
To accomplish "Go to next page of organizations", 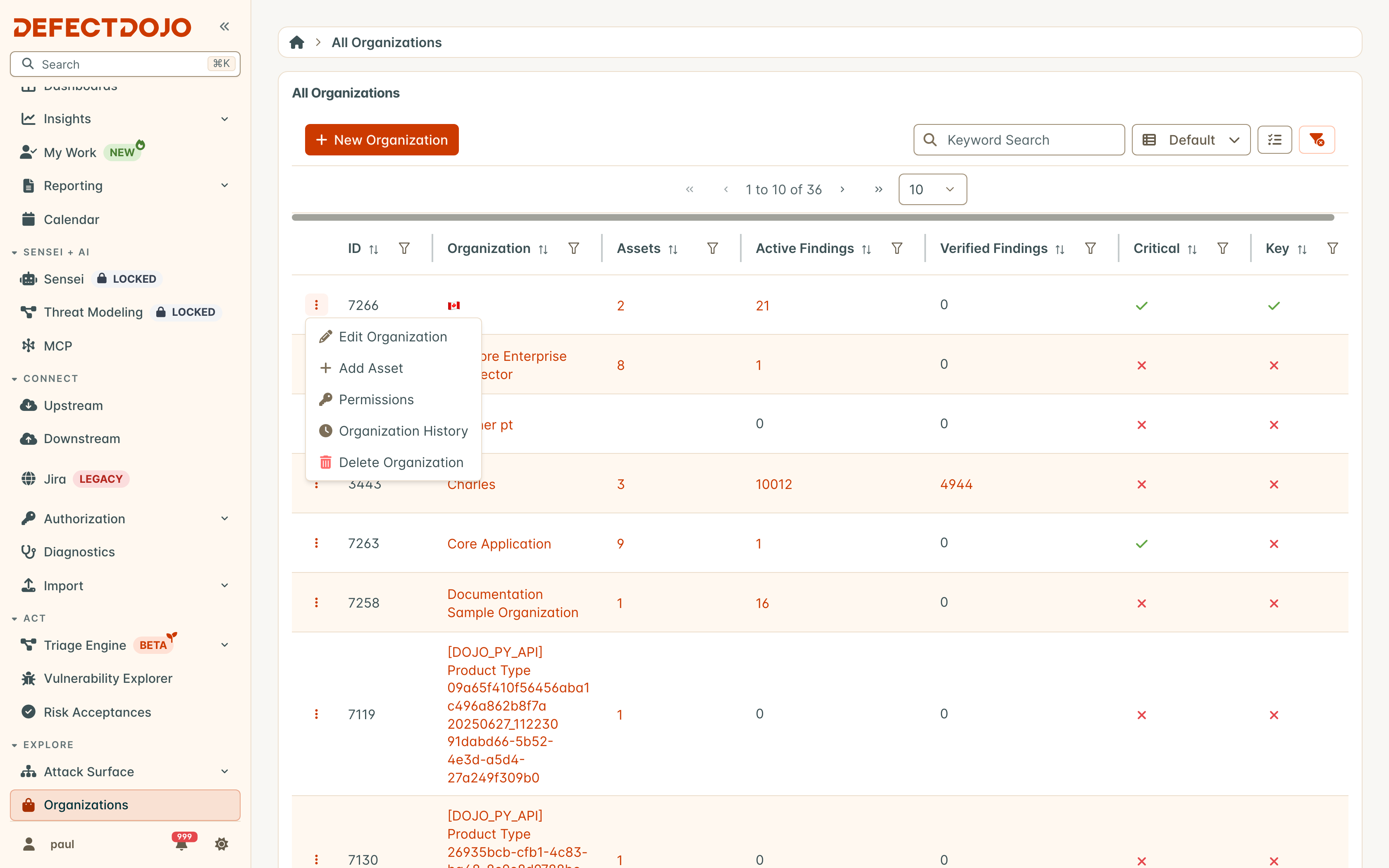I will pyautogui.click(x=842, y=189).
